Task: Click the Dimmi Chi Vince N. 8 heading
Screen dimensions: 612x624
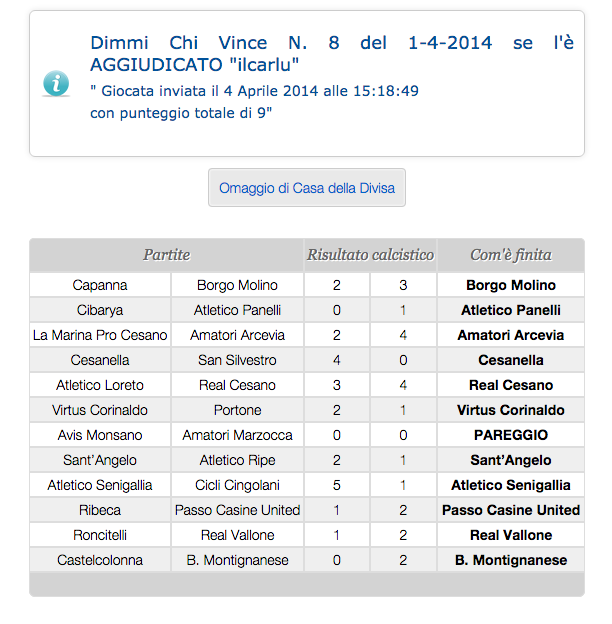Action: point(291,54)
